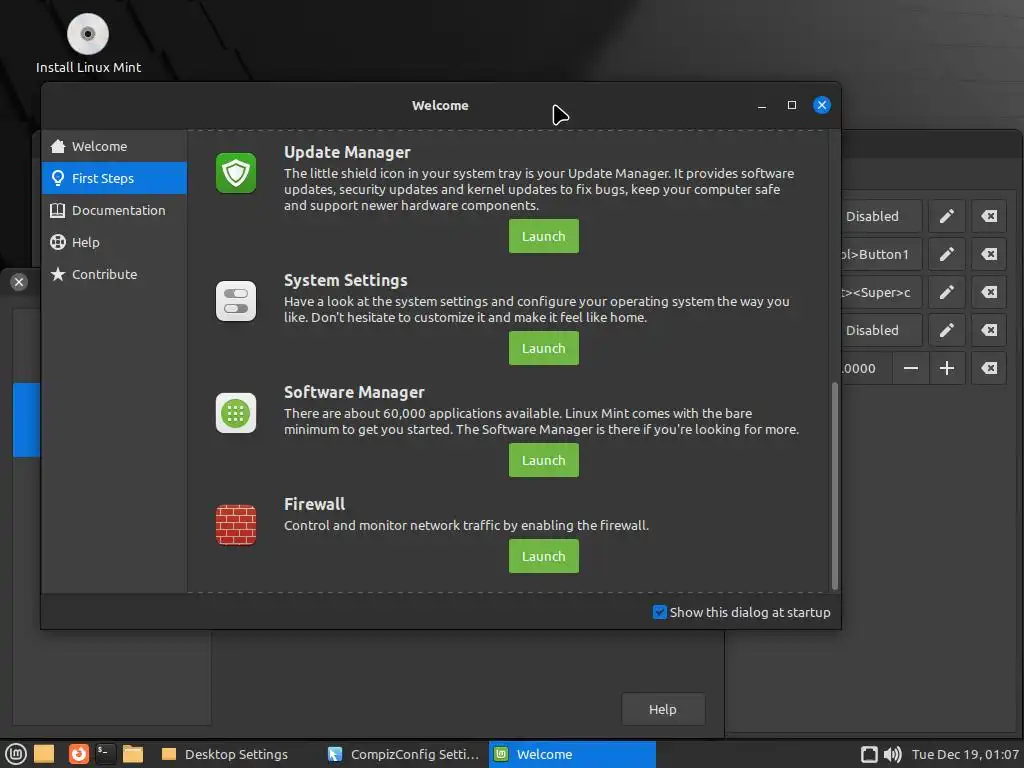Launch the Update Manager
1024x768 pixels.
pyautogui.click(x=543, y=236)
